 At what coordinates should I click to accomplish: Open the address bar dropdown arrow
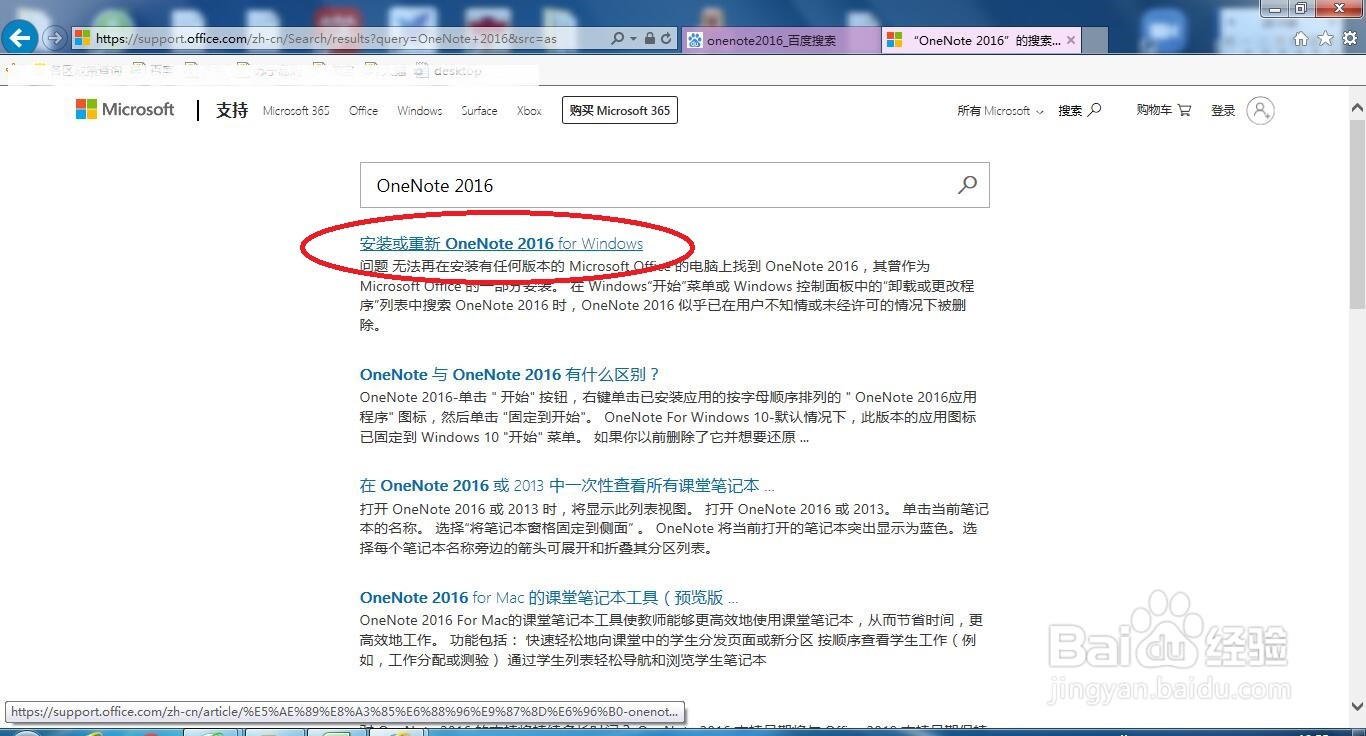(633, 39)
